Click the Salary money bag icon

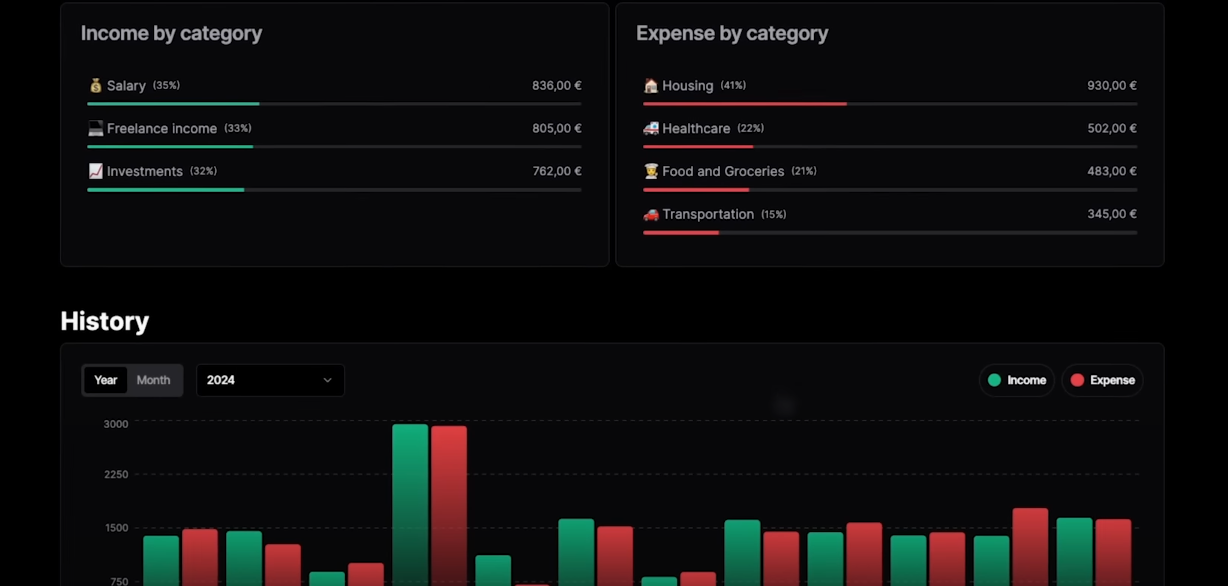click(x=96, y=86)
